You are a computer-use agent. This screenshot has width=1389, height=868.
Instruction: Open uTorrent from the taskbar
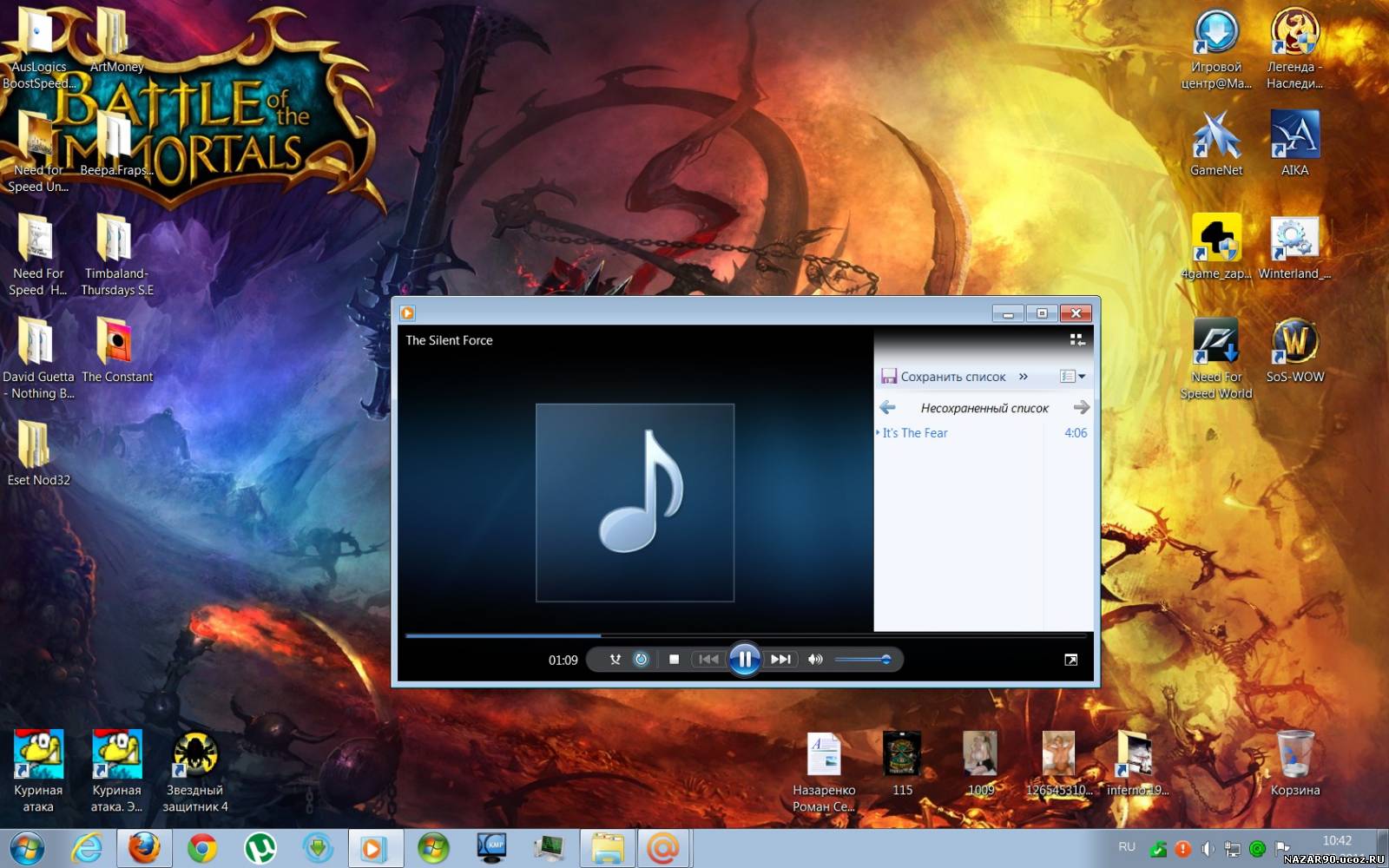point(260,848)
